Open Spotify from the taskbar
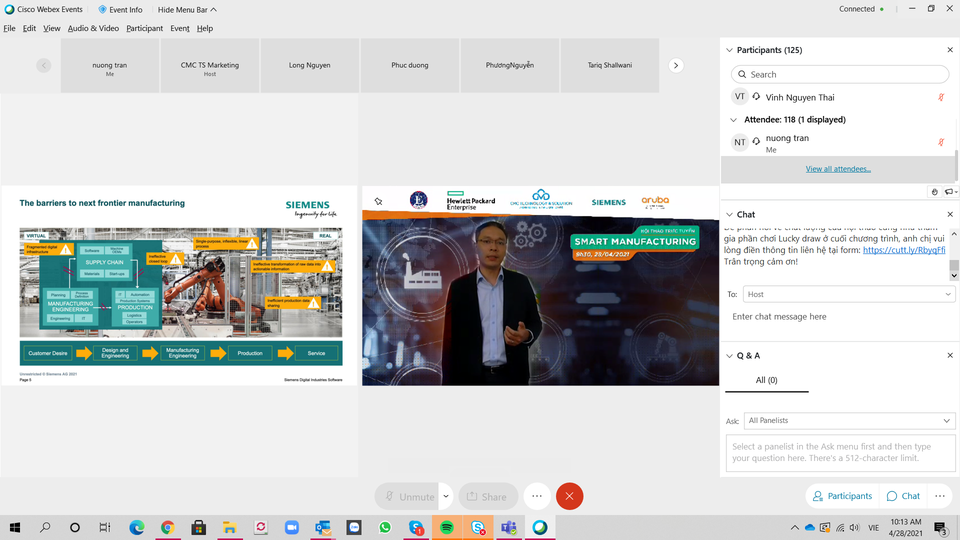Screen dimensions: 960x540 coord(447,527)
